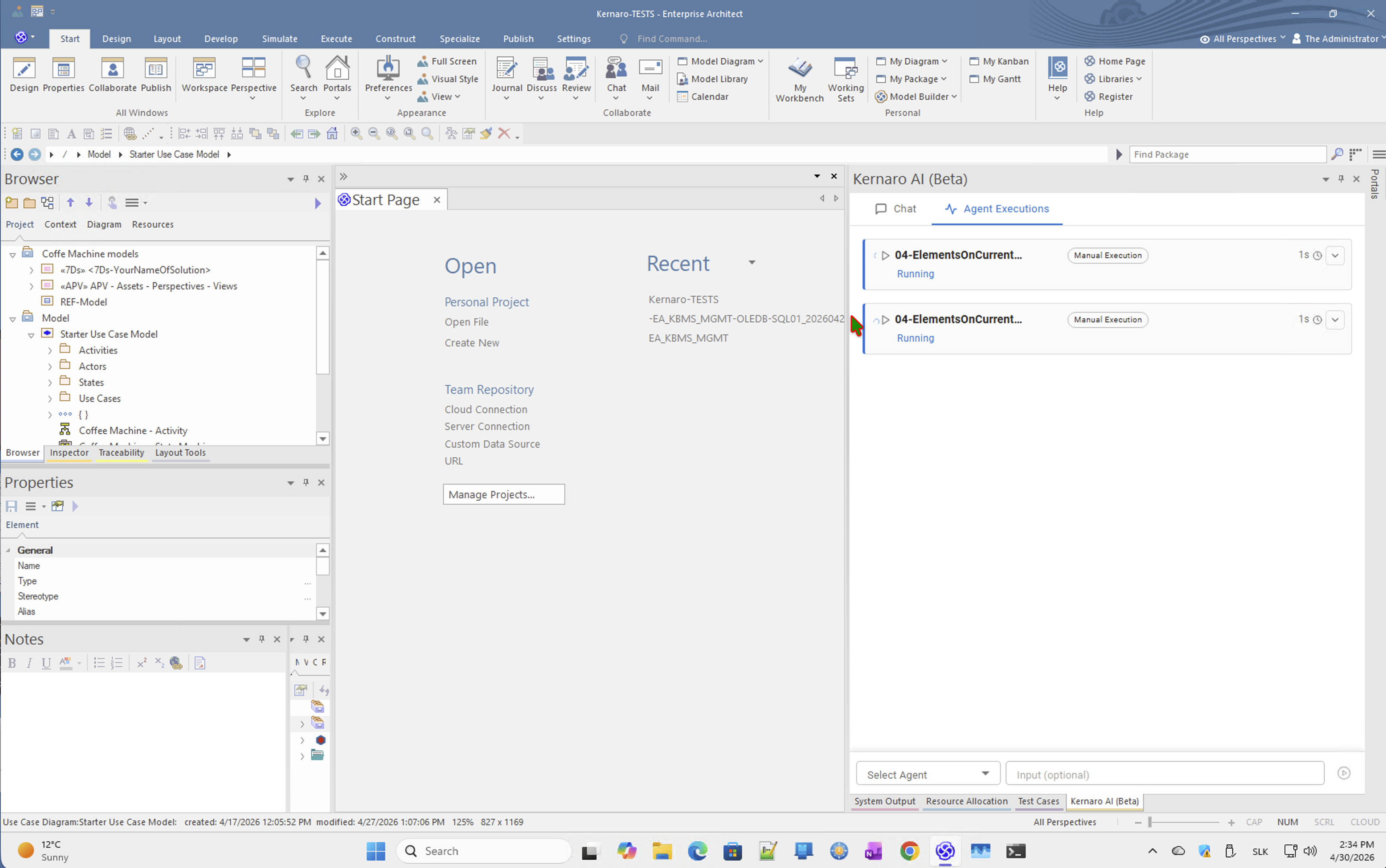Switch to the Simulate ribbon tab

280,39
